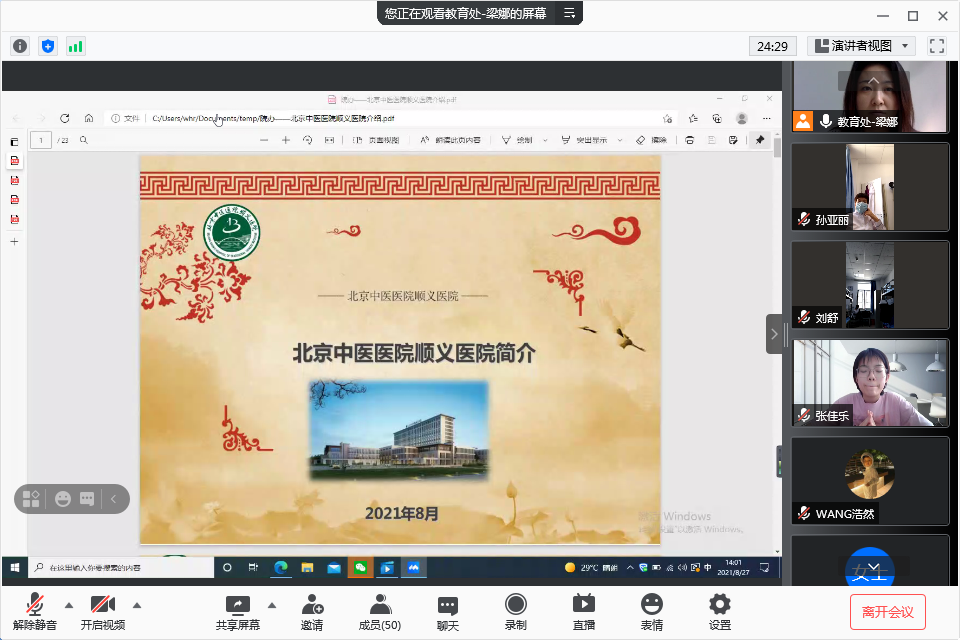Screen dimensions: 960x640
Task: Toggle 朗读此内容 read aloud in PDF toolbar
Action: coord(450,140)
